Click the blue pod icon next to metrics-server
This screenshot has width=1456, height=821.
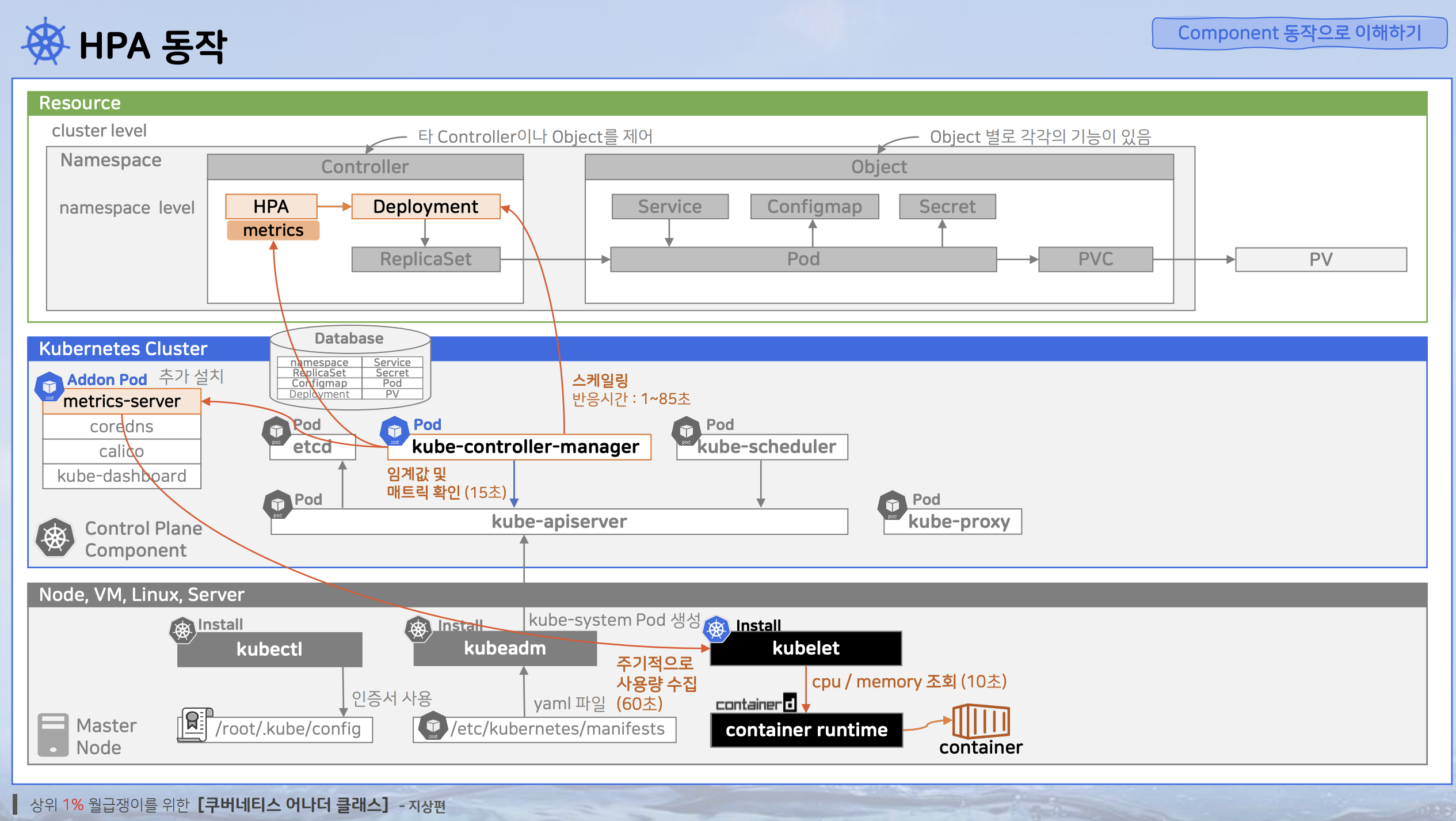[x=49, y=386]
